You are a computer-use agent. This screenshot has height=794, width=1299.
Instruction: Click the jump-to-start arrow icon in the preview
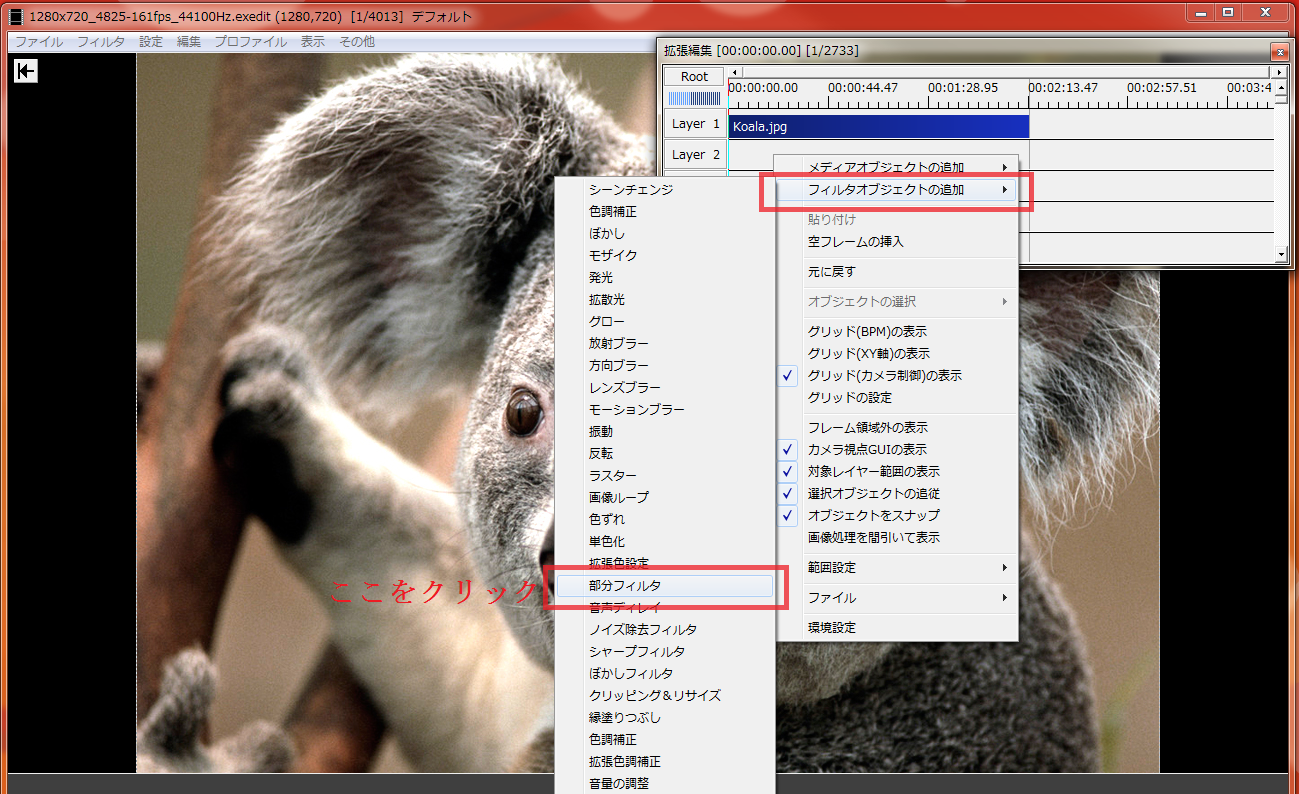pos(26,71)
